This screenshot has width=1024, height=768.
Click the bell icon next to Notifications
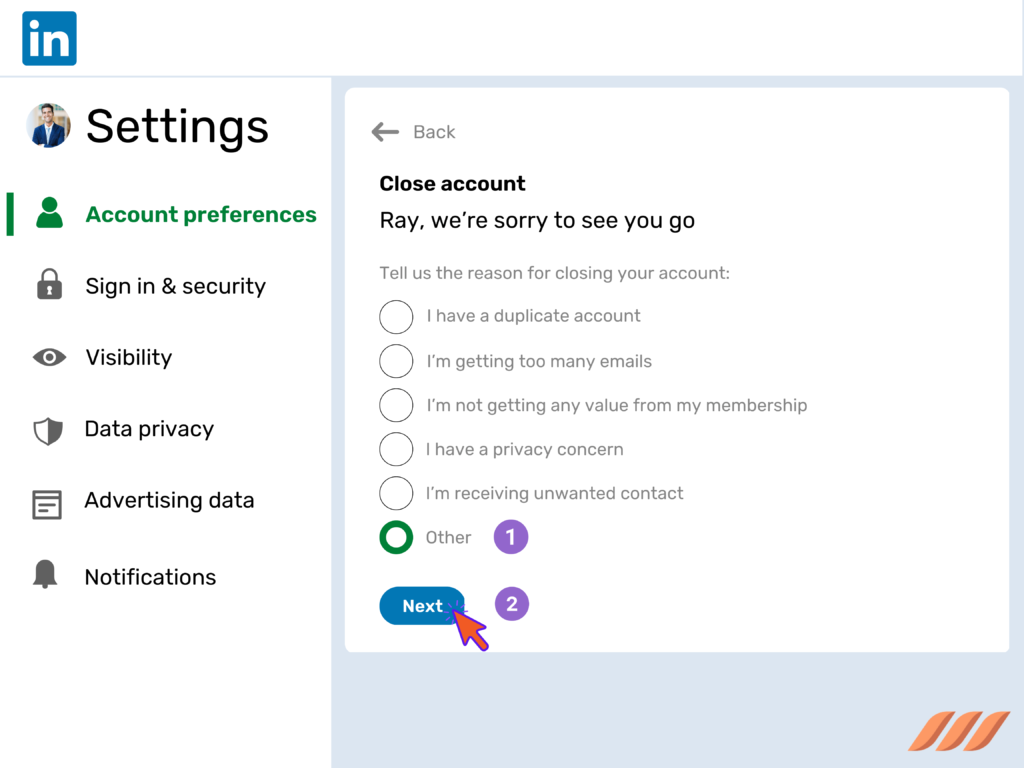[x=49, y=576]
